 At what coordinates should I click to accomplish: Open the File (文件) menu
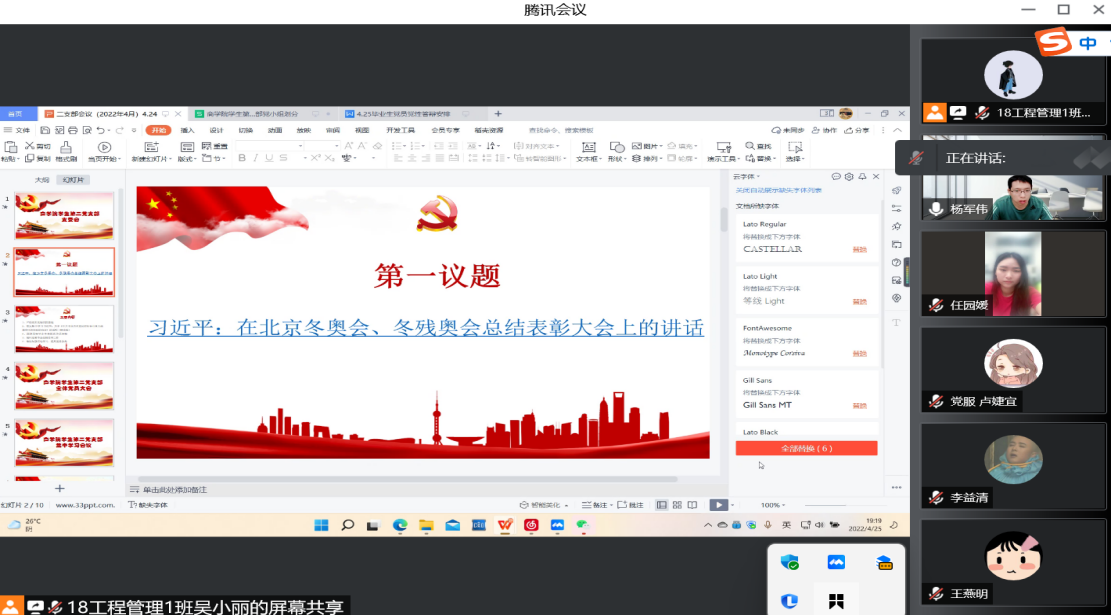(18, 130)
